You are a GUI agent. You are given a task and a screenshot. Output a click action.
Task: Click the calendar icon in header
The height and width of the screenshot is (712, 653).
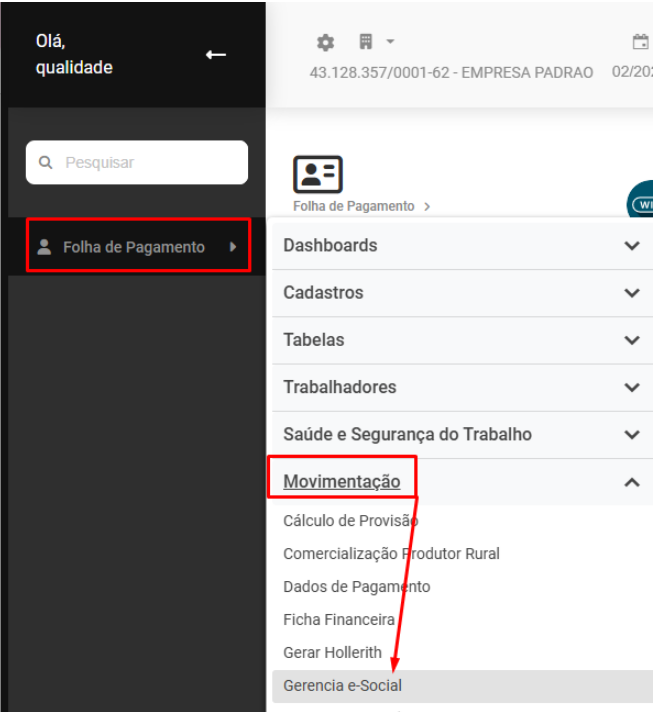640,42
